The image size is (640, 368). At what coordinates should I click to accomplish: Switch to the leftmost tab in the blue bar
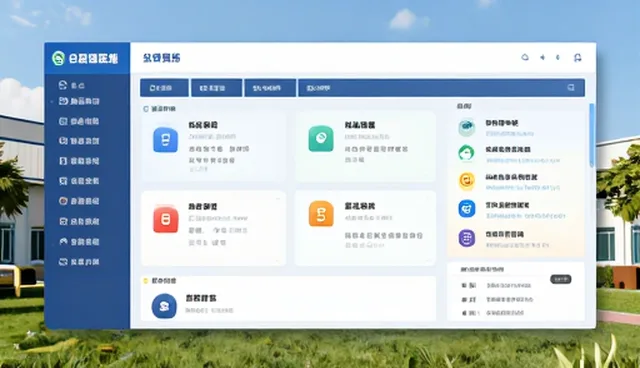point(164,88)
